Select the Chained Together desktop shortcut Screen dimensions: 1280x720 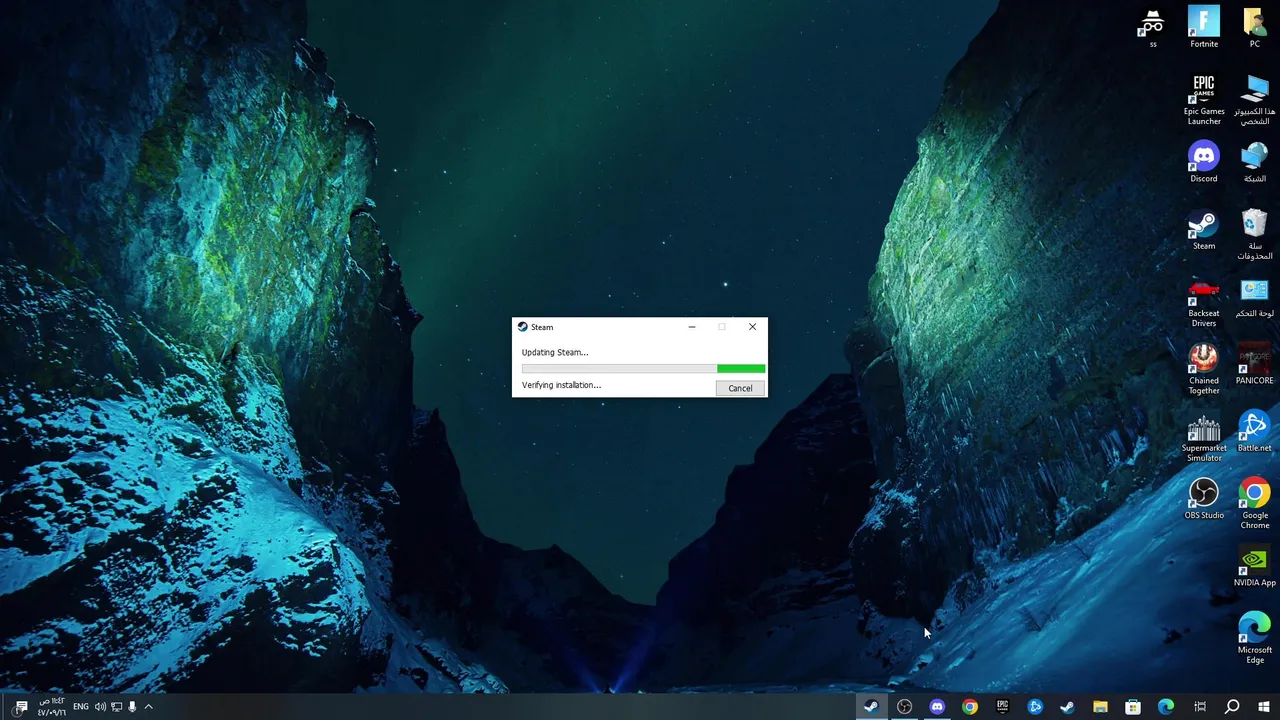1204,370
